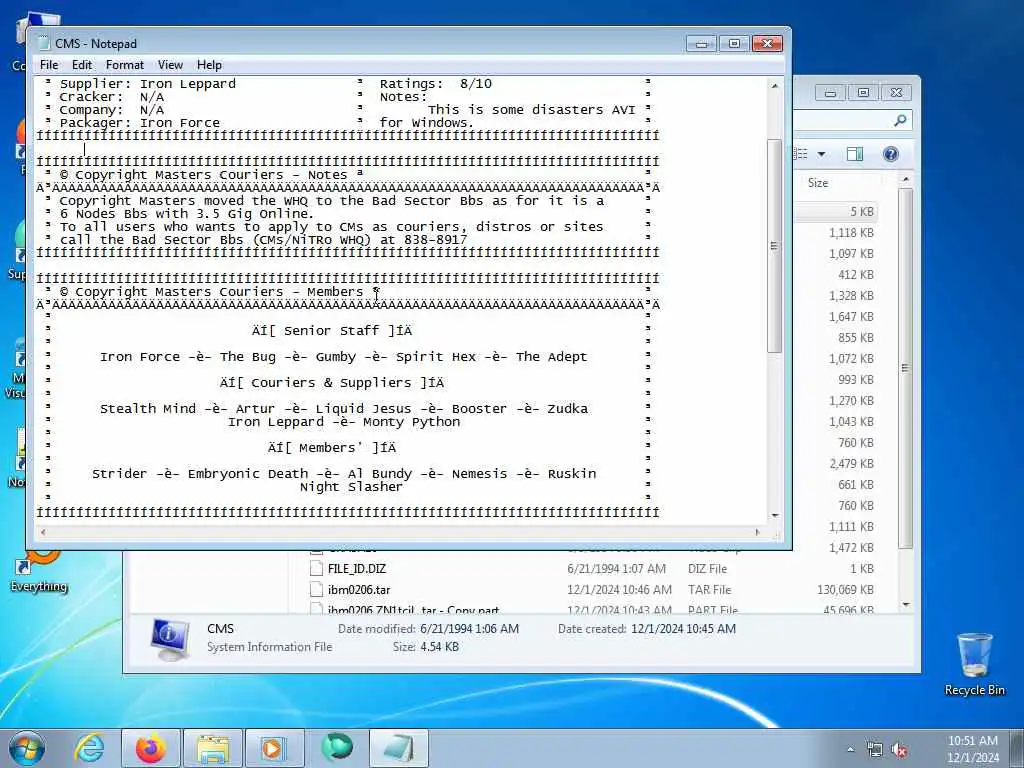Viewport: 1024px width, 768px height.
Task: Click the 2,479 KB size cell
Action: pyautogui.click(x=852, y=464)
